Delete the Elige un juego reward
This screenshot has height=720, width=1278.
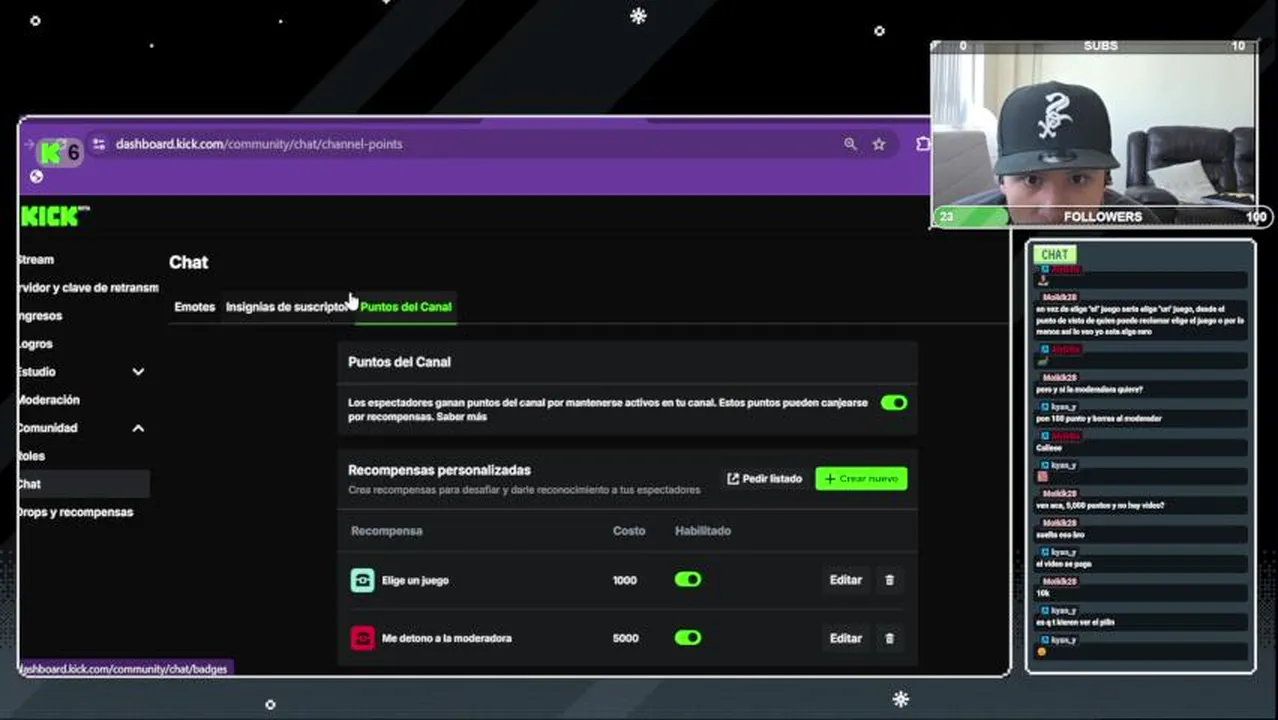tap(889, 580)
